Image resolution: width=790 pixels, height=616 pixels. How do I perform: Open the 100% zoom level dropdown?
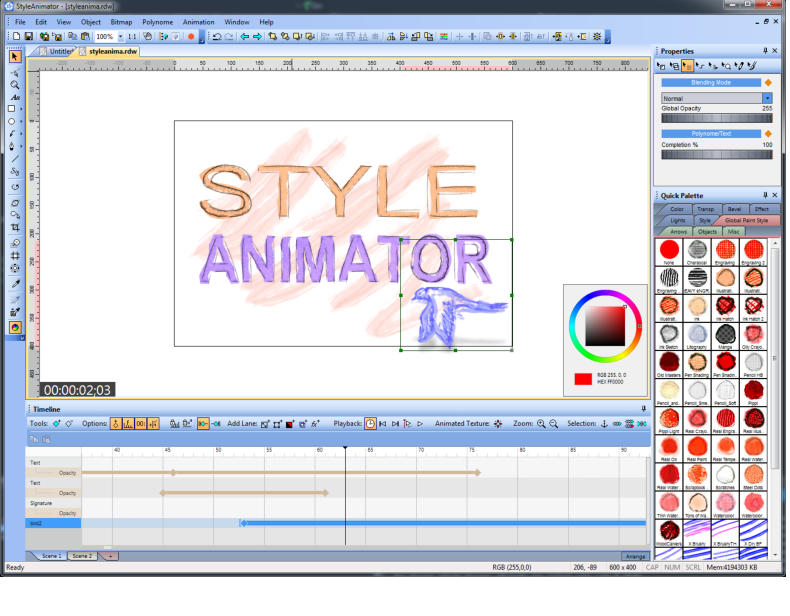click(x=120, y=36)
